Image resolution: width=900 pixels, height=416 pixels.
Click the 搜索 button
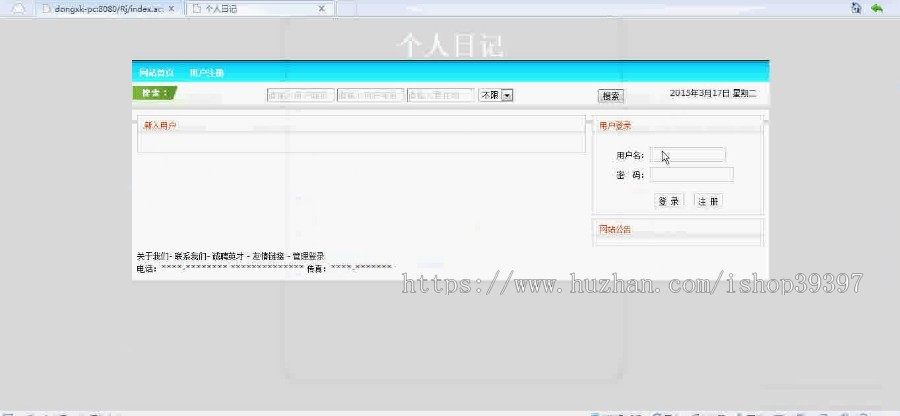click(x=611, y=96)
